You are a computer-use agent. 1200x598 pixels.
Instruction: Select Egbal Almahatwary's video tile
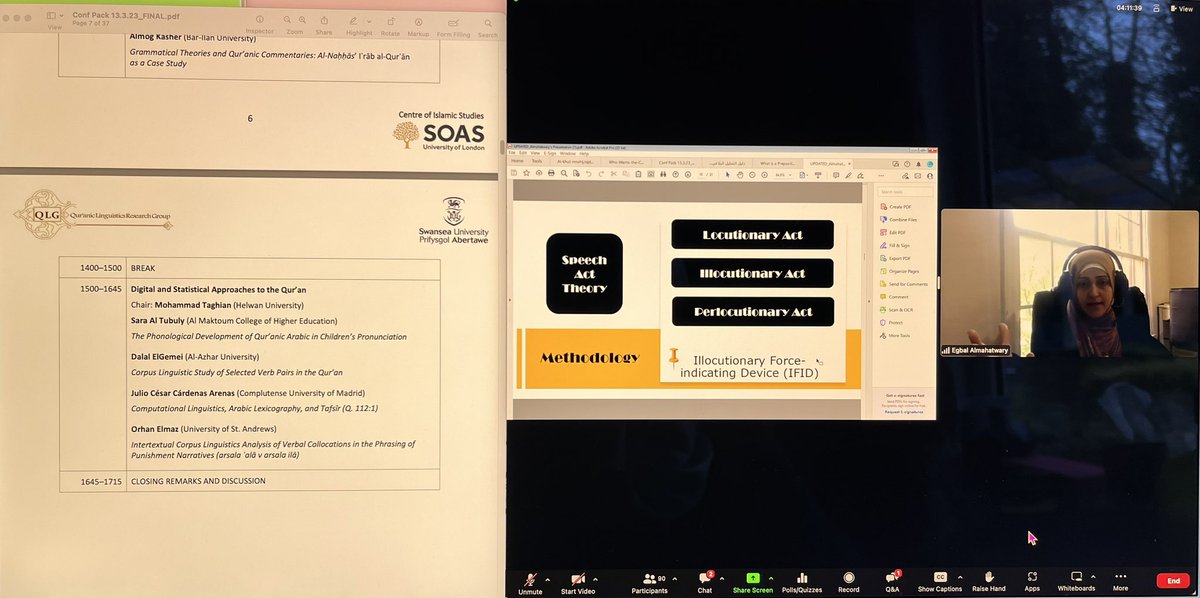[x=1069, y=285]
